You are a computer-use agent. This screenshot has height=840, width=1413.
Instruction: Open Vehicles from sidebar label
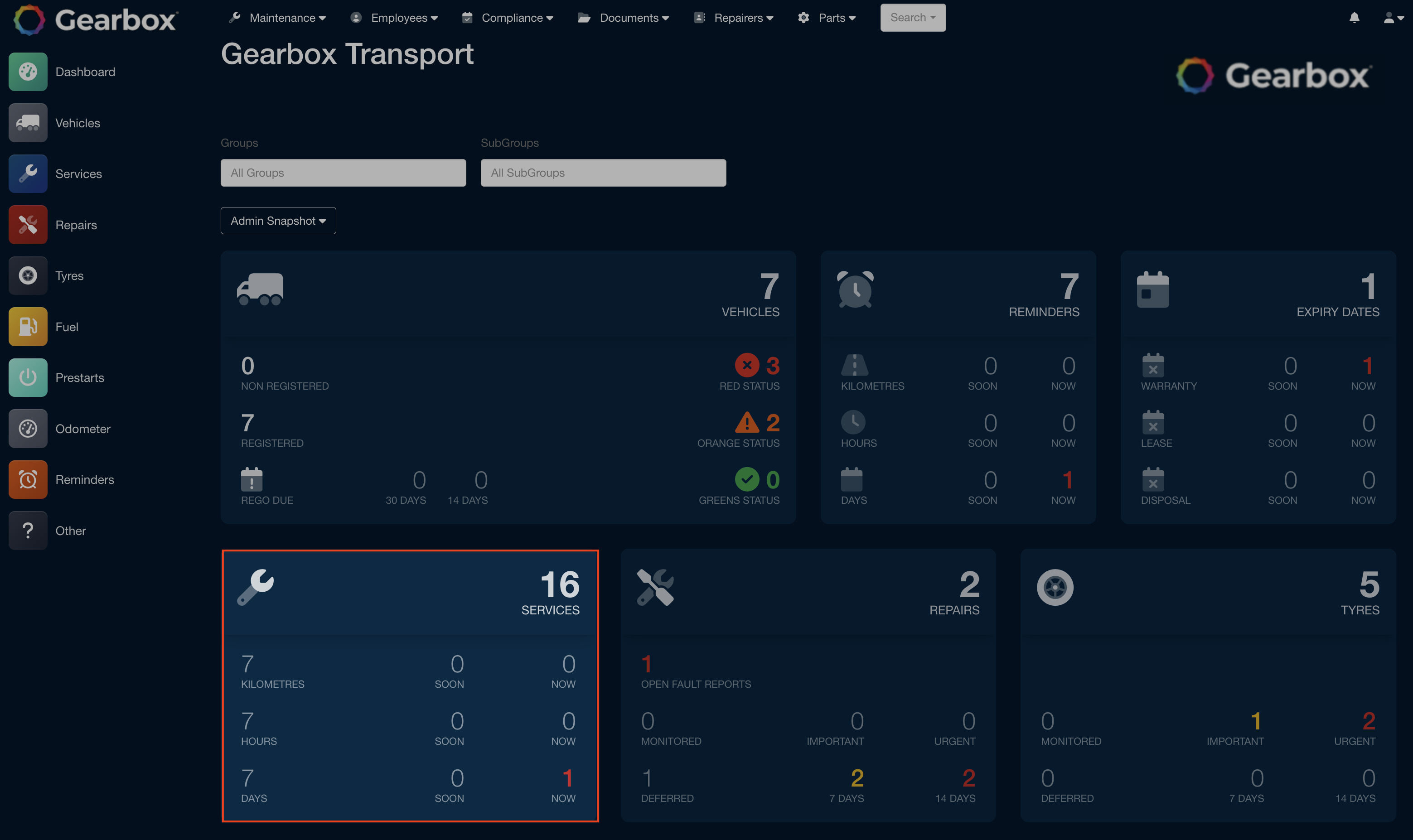click(x=77, y=123)
